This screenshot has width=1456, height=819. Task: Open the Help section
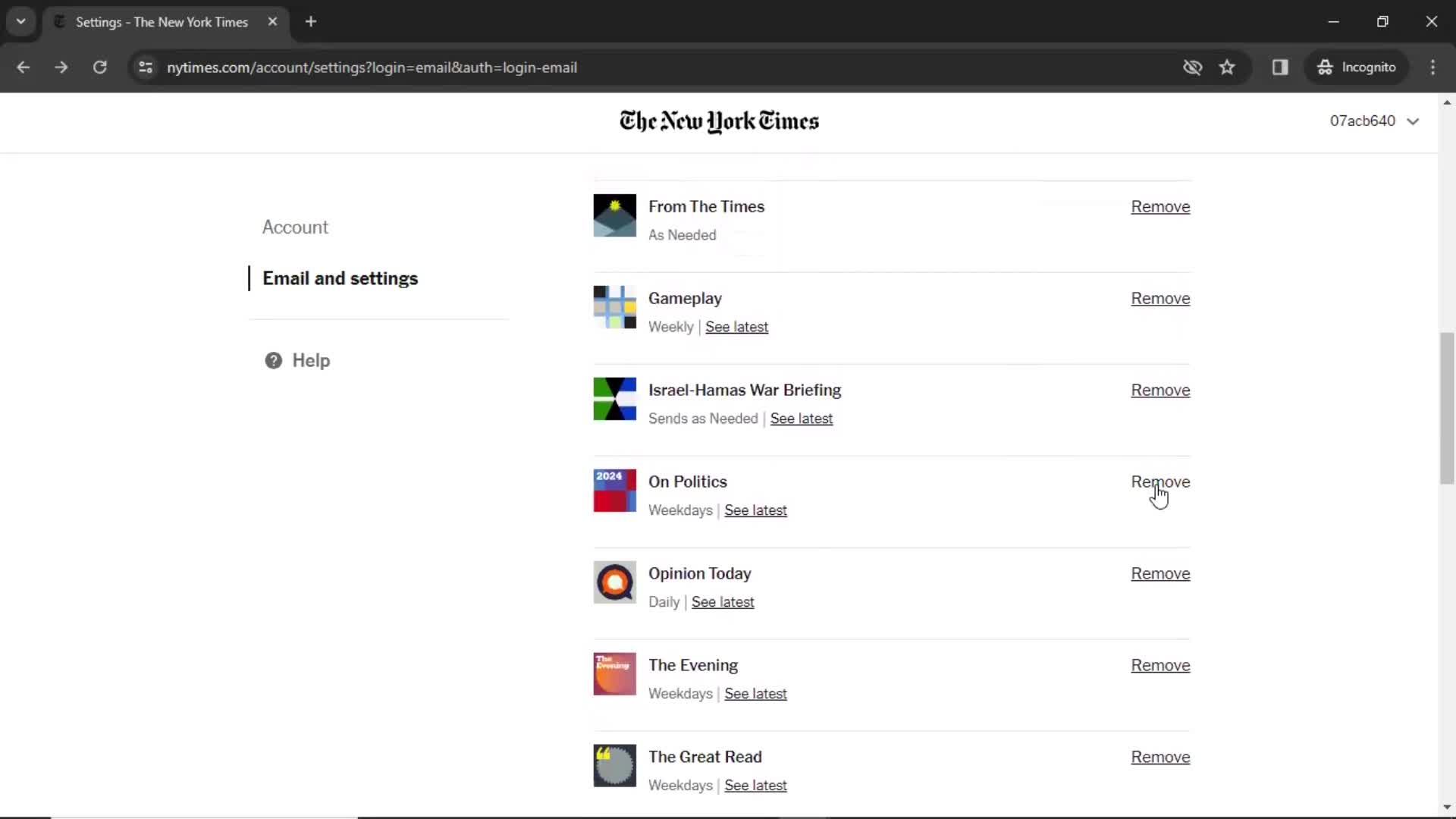point(311,360)
